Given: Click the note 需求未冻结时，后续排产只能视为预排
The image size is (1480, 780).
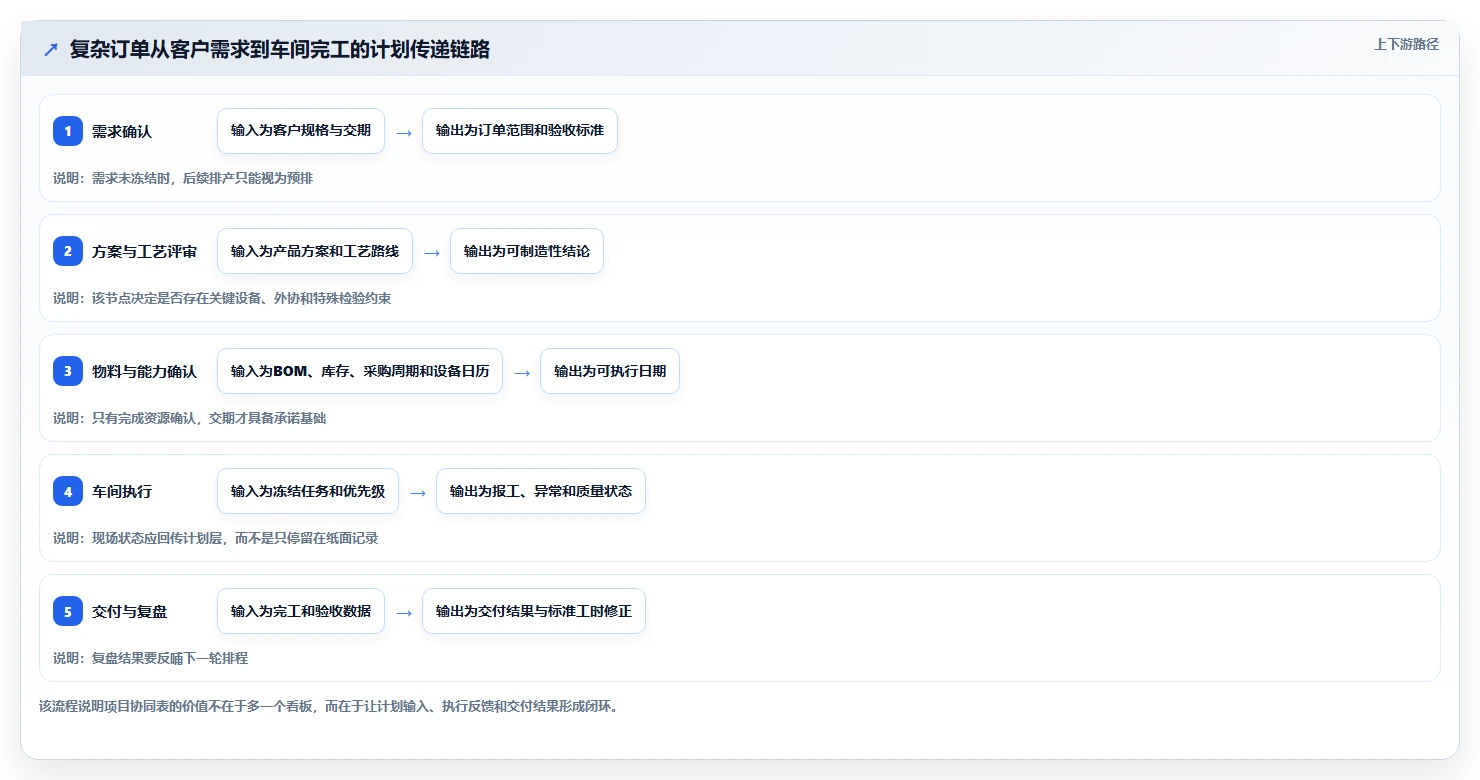Looking at the screenshot, I should coord(183,178).
